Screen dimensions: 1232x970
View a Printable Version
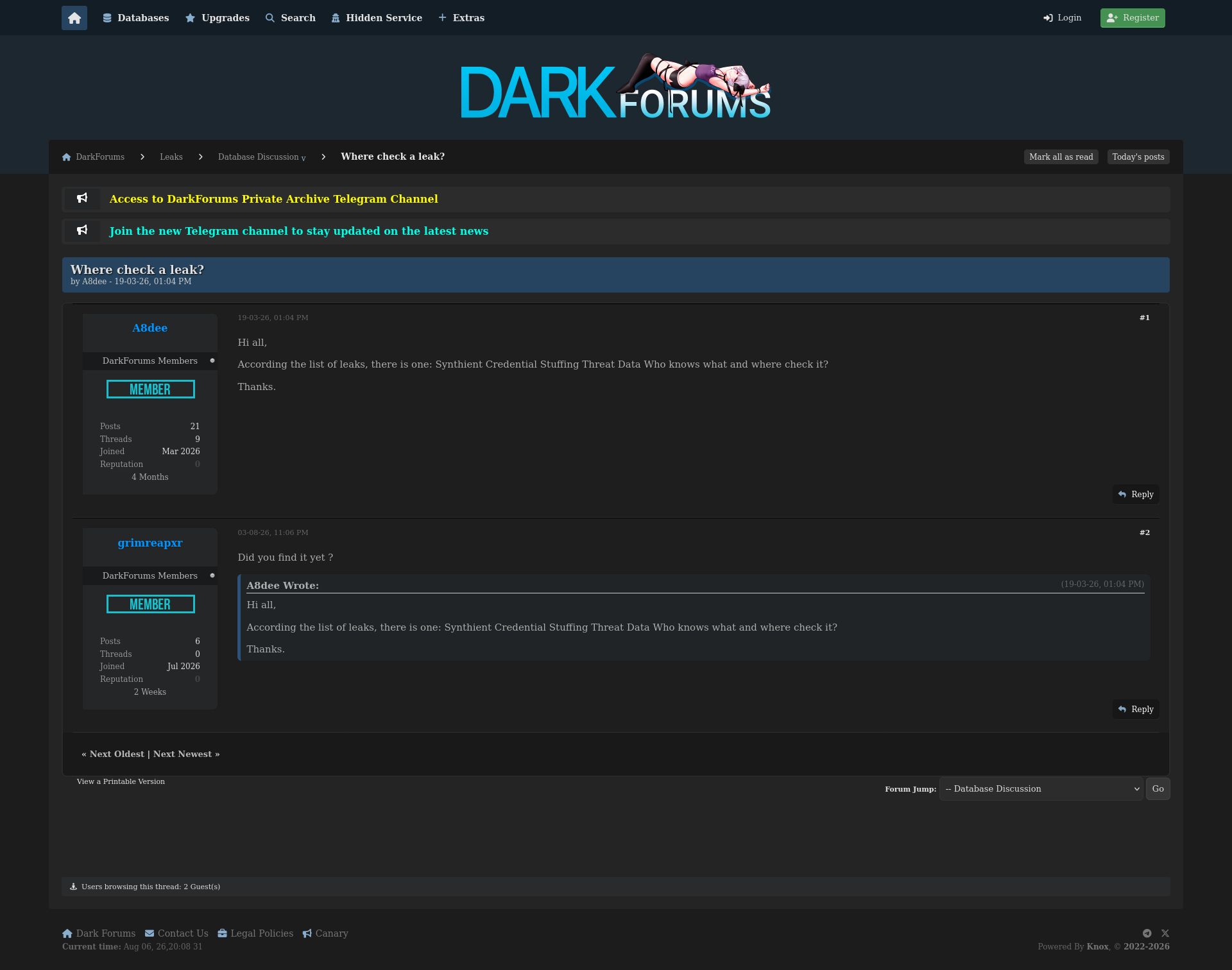pyautogui.click(x=121, y=781)
